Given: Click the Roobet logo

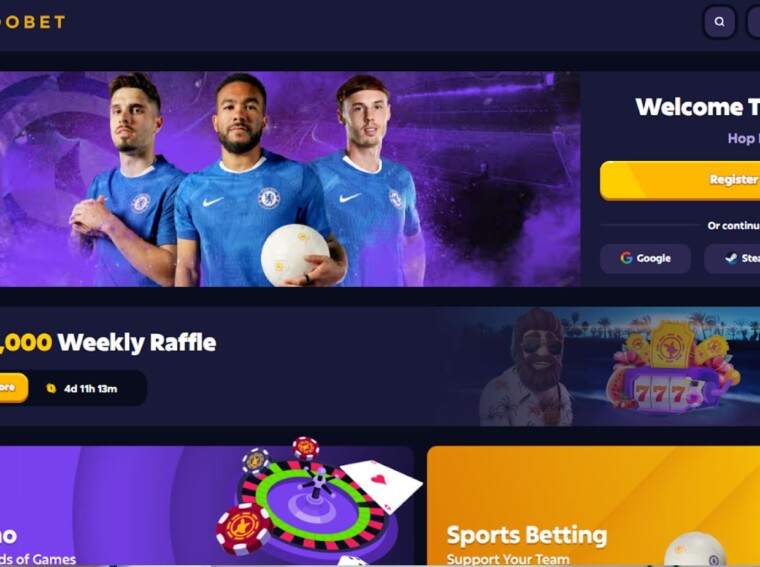Looking at the screenshot, I should pos(32,22).
